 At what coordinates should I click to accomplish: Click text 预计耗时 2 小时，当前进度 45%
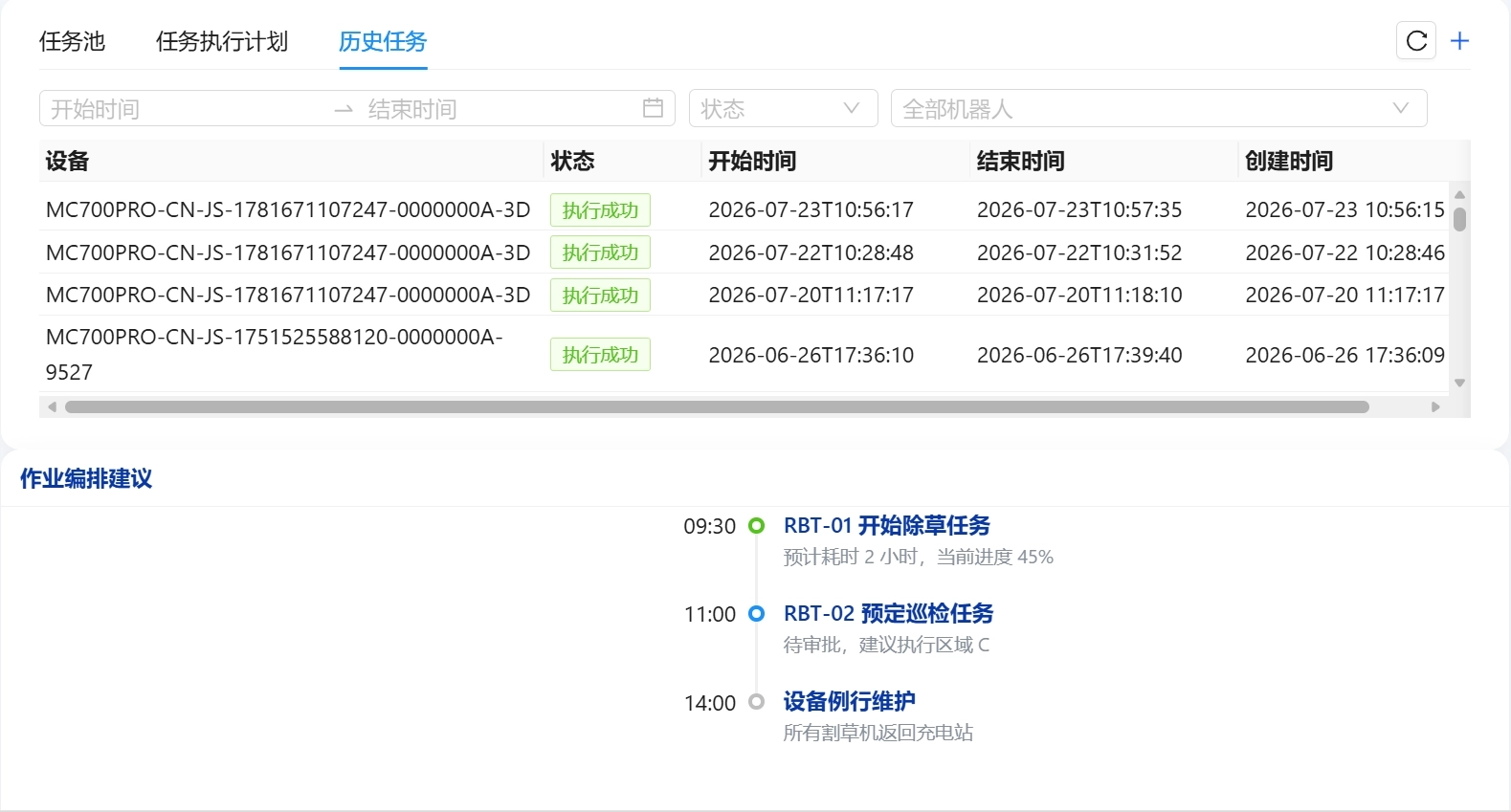pyautogui.click(x=919, y=557)
